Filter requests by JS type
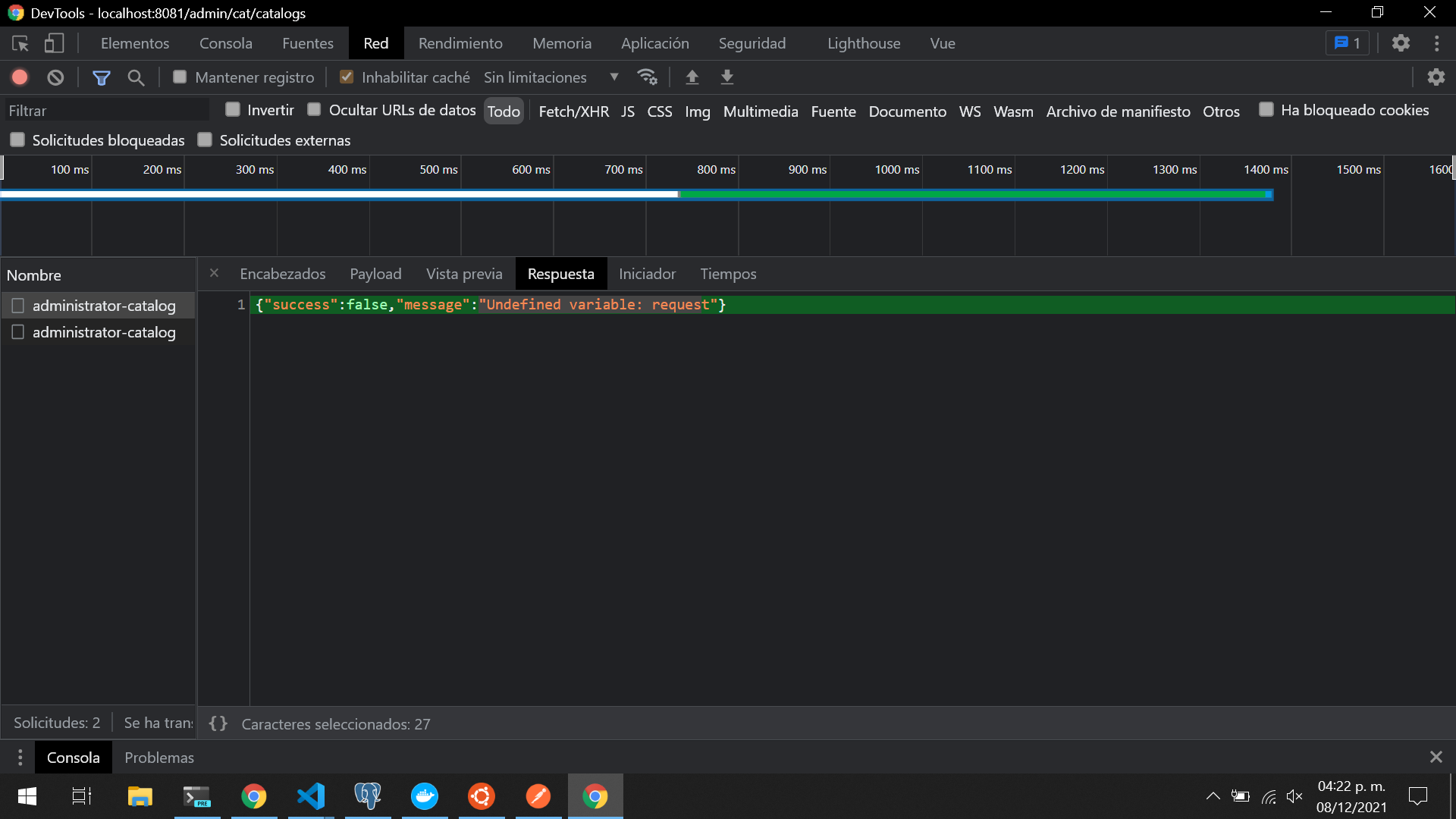 pyautogui.click(x=628, y=111)
